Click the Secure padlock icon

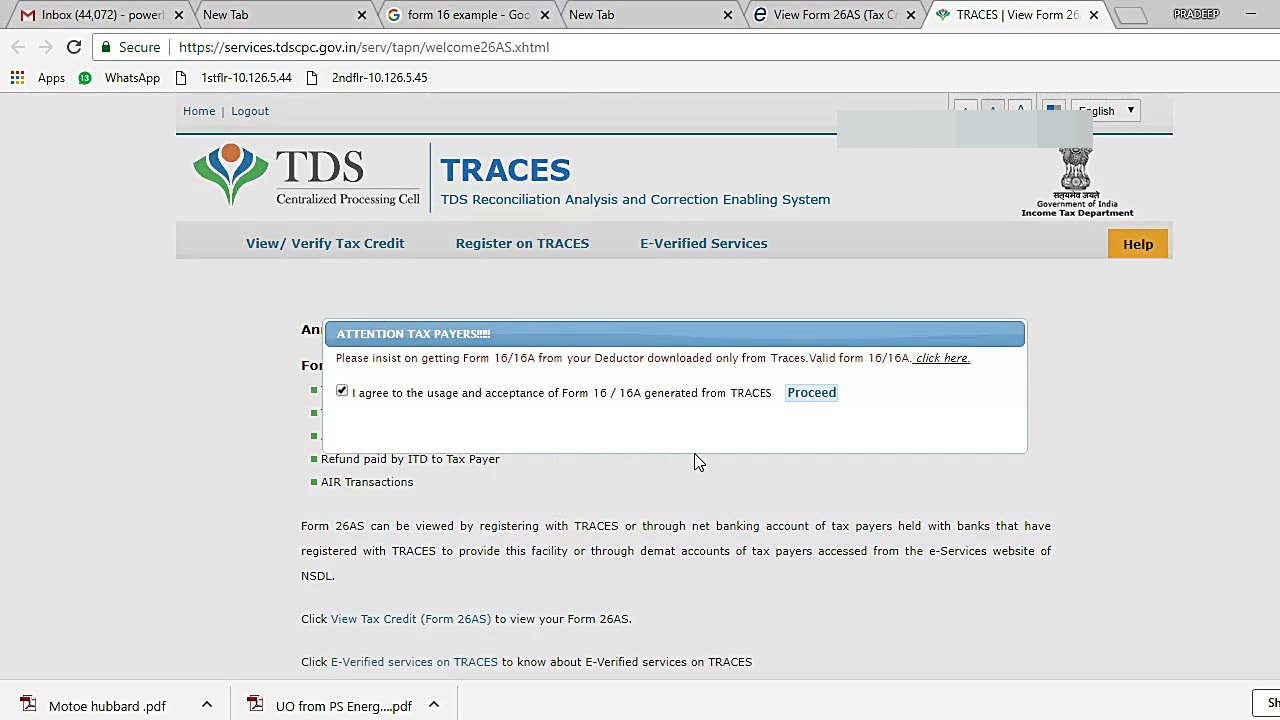106,47
